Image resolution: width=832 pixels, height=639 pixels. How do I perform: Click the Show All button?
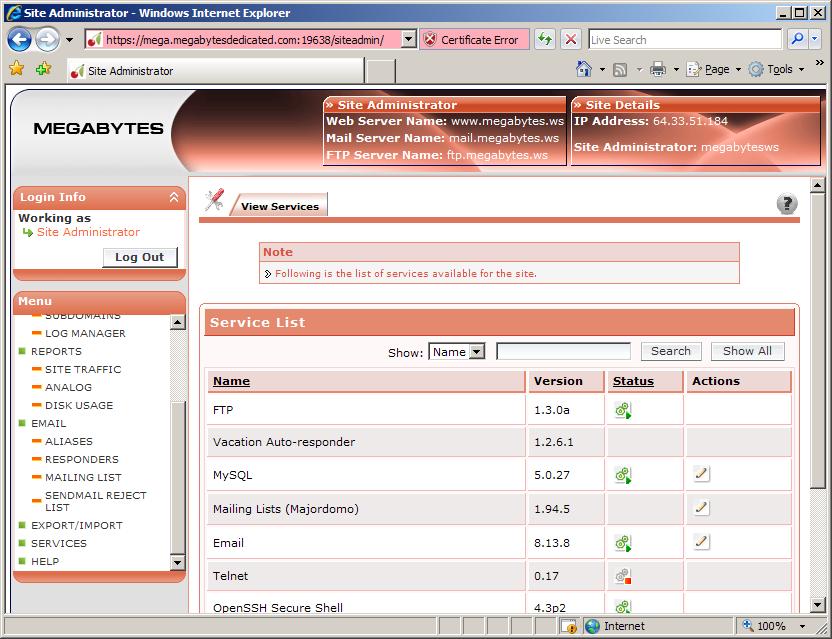click(747, 351)
